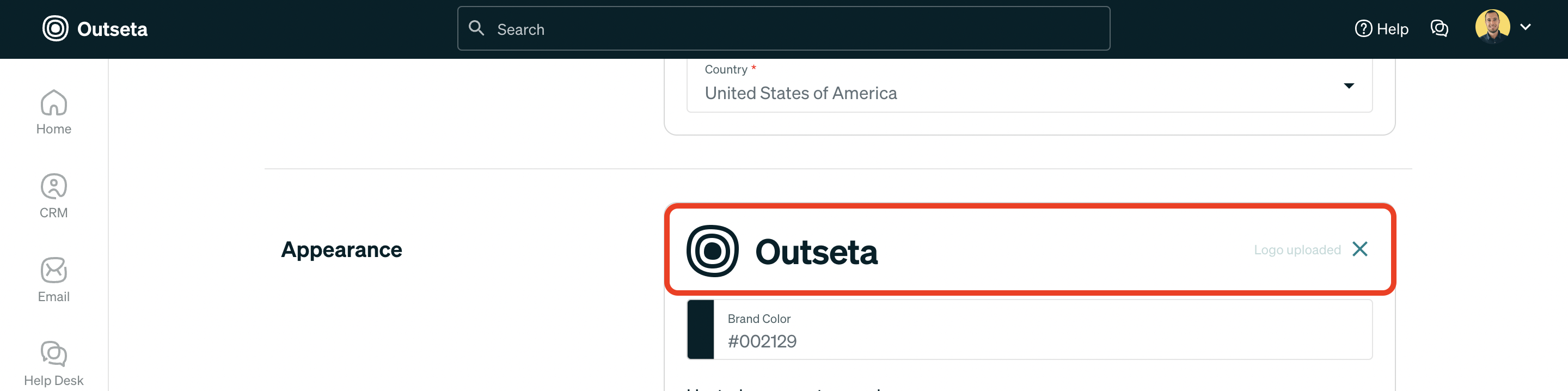Open the Country selection dropdown
The width and height of the screenshot is (1568, 391).
tap(1350, 86)
